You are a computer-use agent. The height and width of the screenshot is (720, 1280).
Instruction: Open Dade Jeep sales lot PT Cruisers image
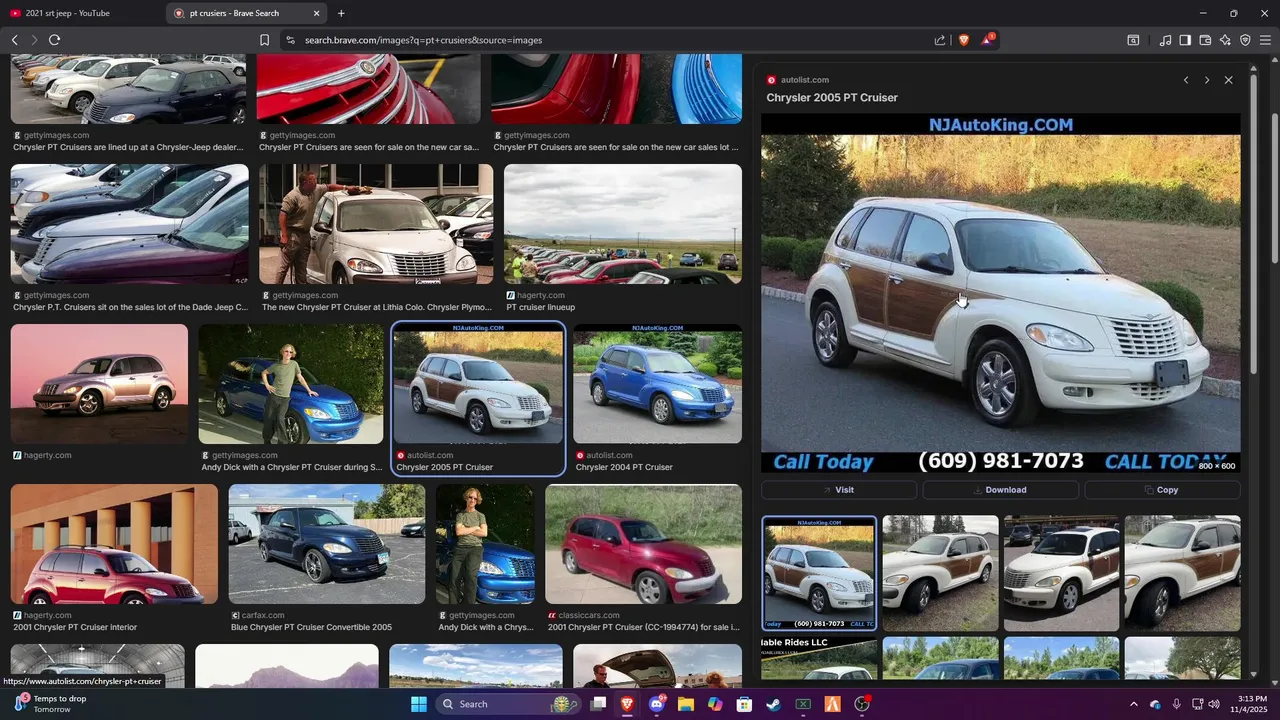[130, 224]
